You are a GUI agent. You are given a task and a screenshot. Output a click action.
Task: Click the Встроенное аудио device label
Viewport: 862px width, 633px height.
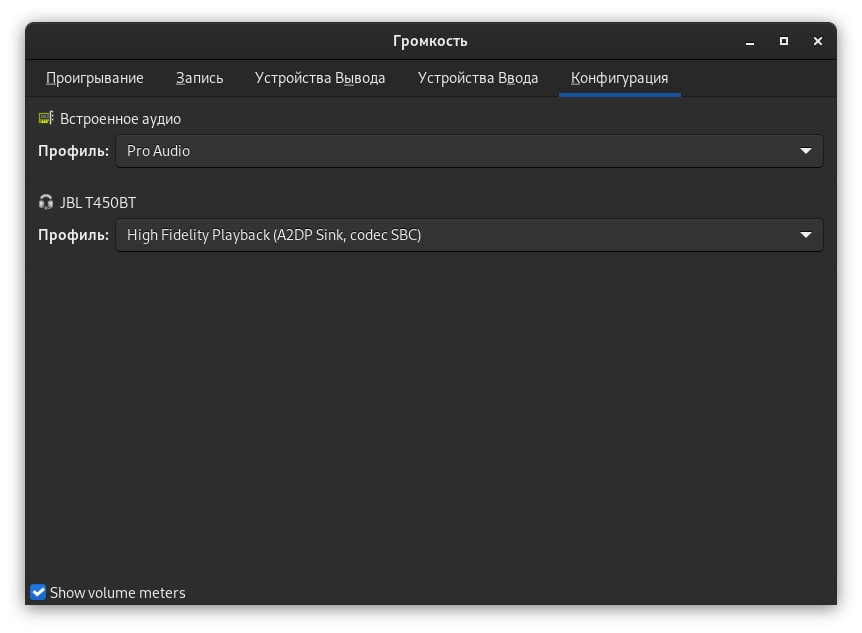[x=120, y=119]
